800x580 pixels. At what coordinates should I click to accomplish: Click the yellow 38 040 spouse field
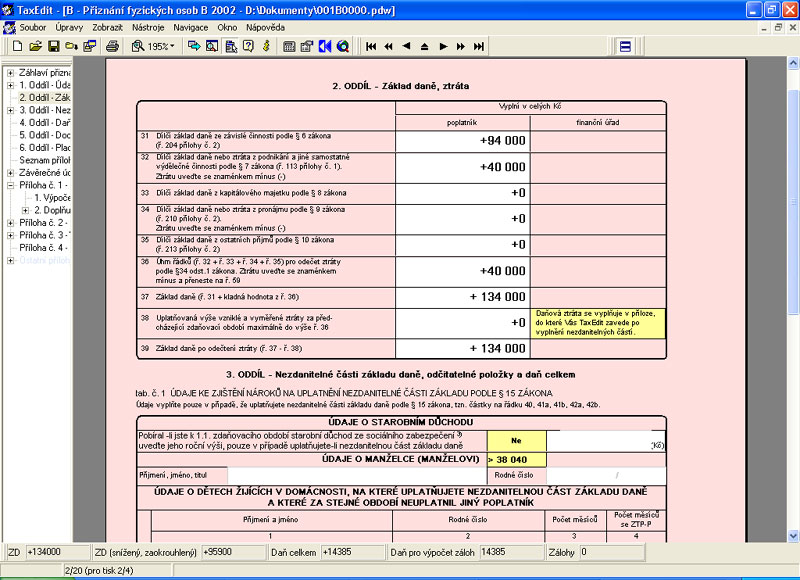(516, 460)
